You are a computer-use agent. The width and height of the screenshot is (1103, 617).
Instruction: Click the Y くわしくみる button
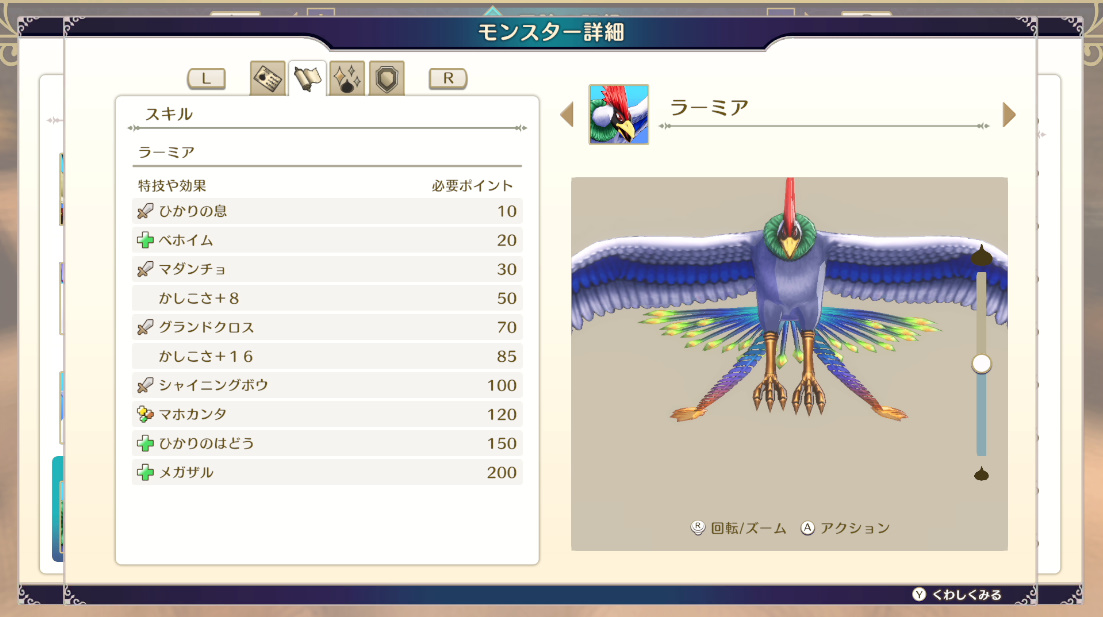(957, 594)
